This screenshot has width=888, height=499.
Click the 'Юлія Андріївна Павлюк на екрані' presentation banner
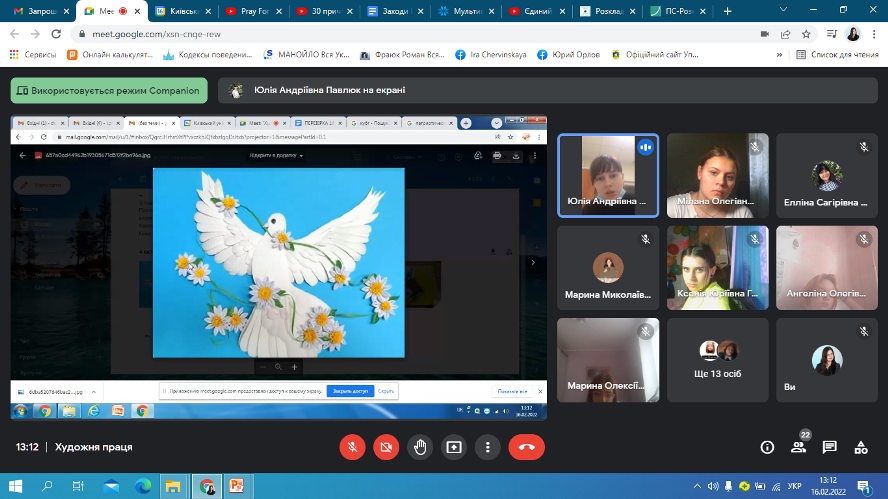point(548,90)
